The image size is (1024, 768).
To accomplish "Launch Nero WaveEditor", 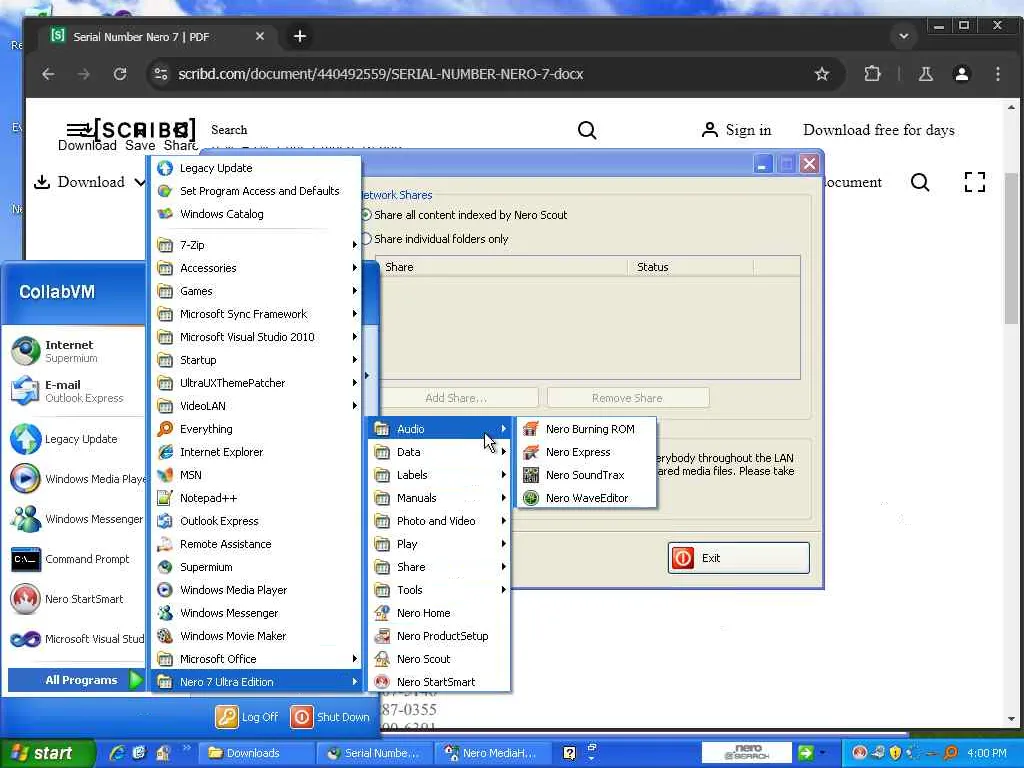I will [x=586, y=498].
